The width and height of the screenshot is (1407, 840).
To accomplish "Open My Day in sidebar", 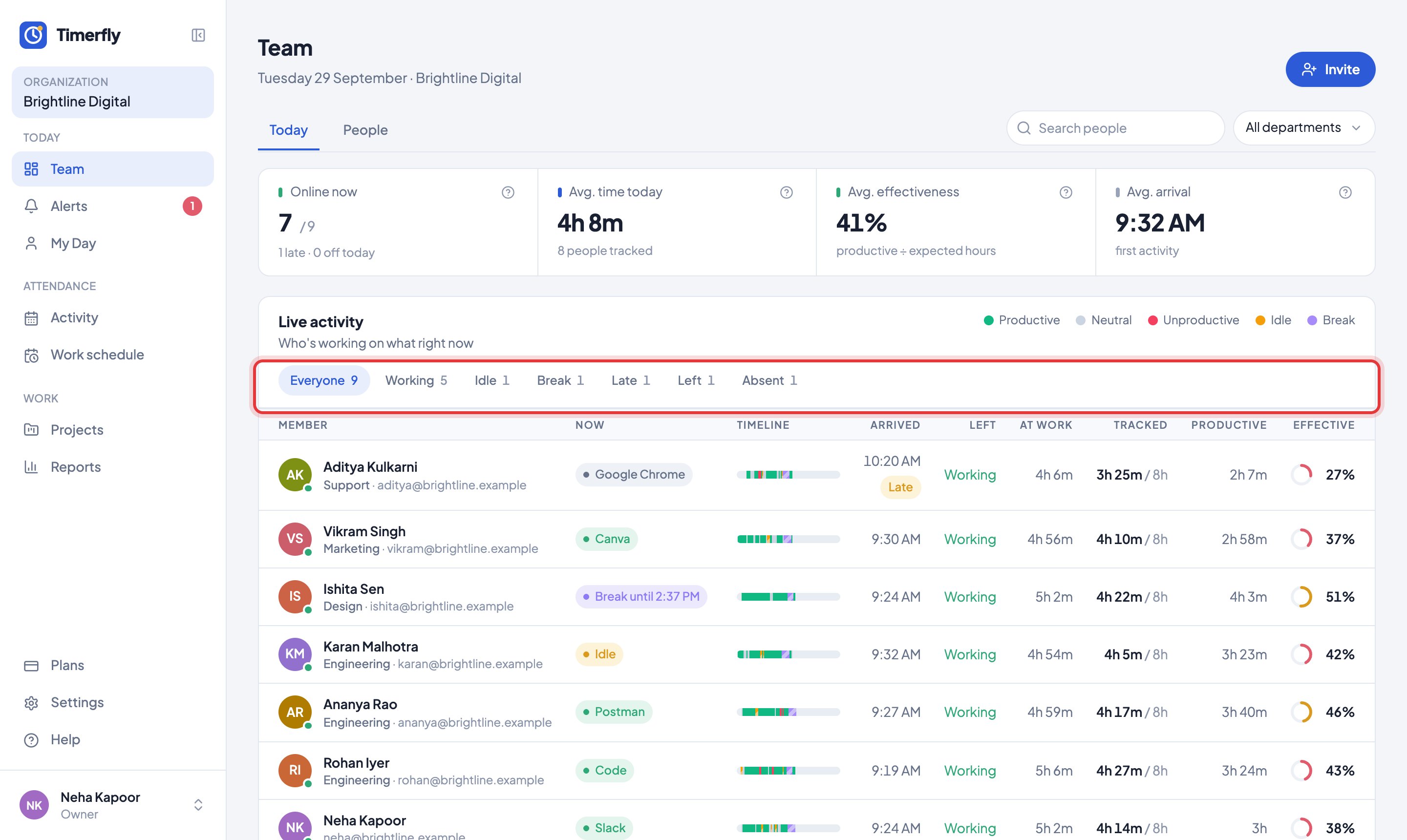I will [x=113, y=243].
